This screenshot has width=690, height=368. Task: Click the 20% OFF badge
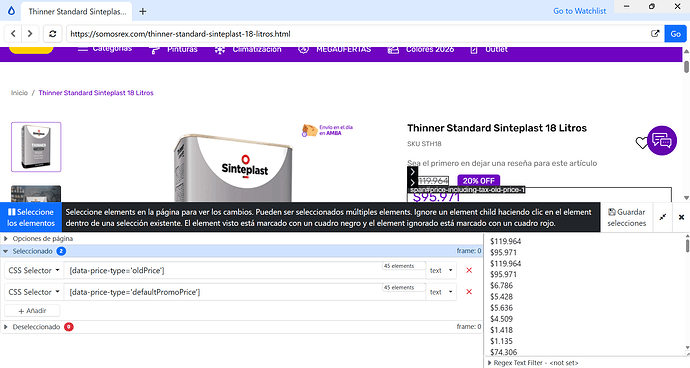478,180
